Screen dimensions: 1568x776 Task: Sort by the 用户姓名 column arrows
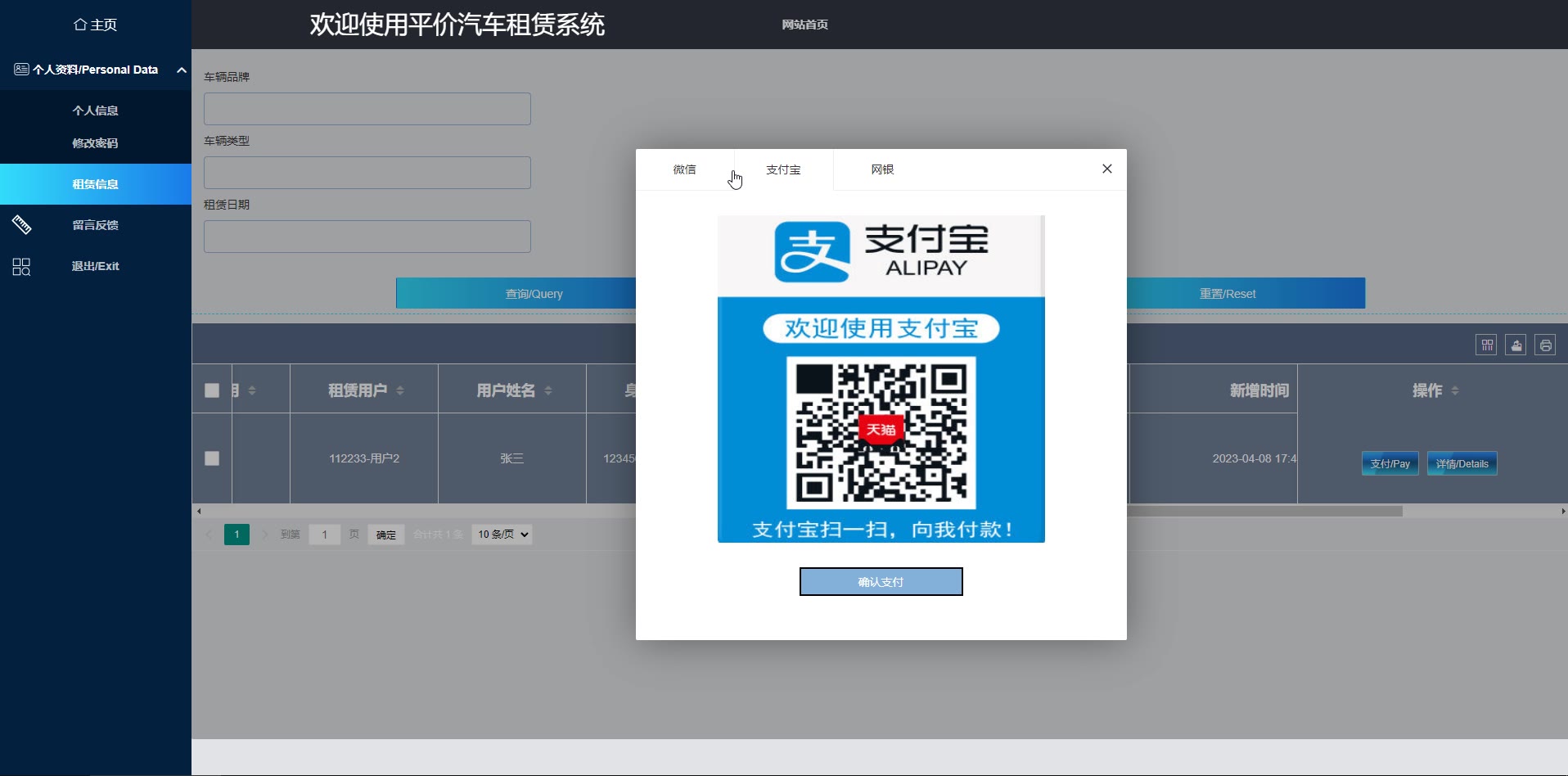point(548,390)
